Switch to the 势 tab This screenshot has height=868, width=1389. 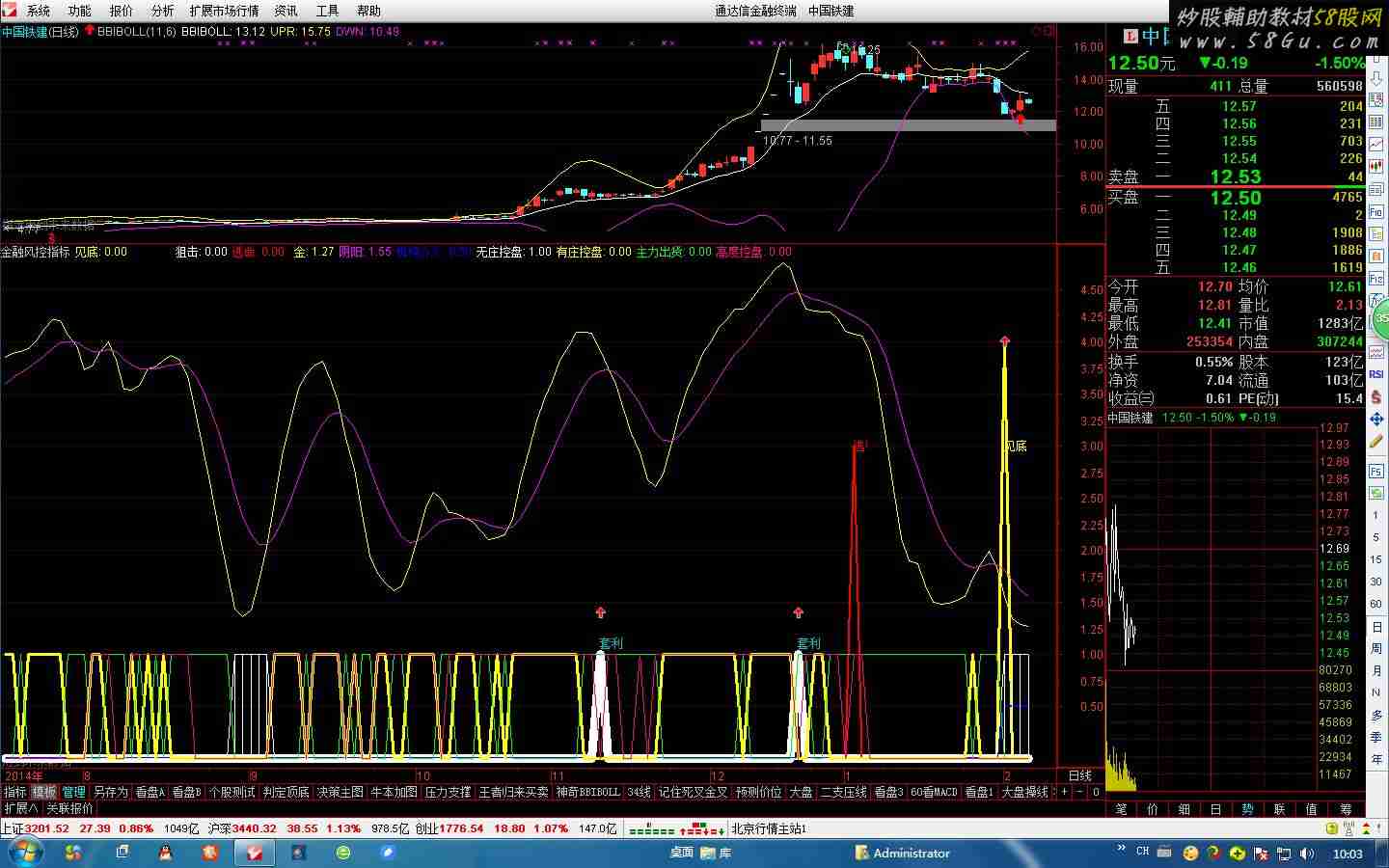[x=1248, y=809]
